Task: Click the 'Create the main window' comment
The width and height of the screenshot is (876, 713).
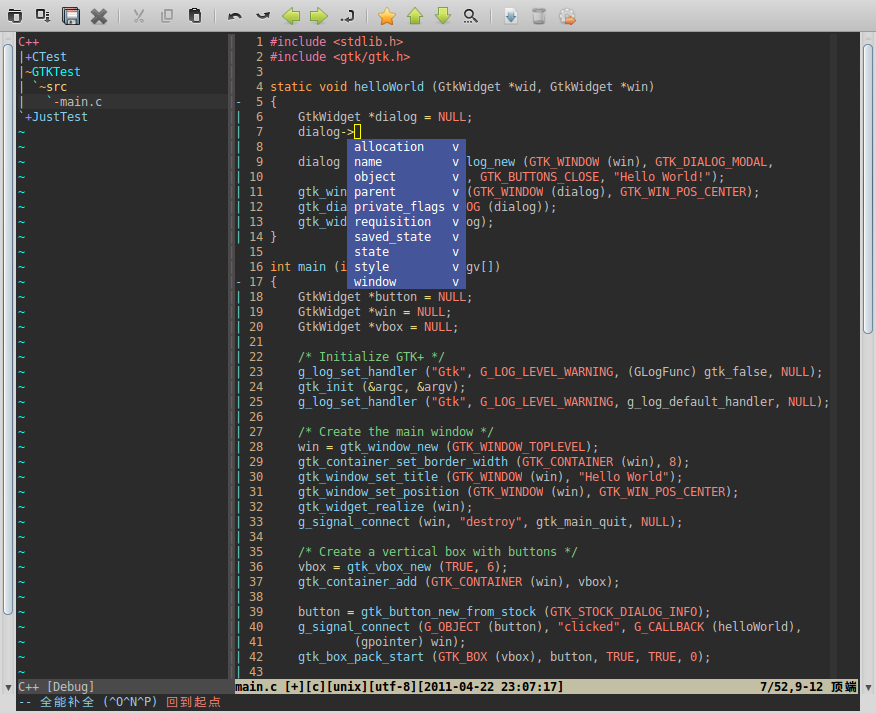Action: click(x=396, y=432)
